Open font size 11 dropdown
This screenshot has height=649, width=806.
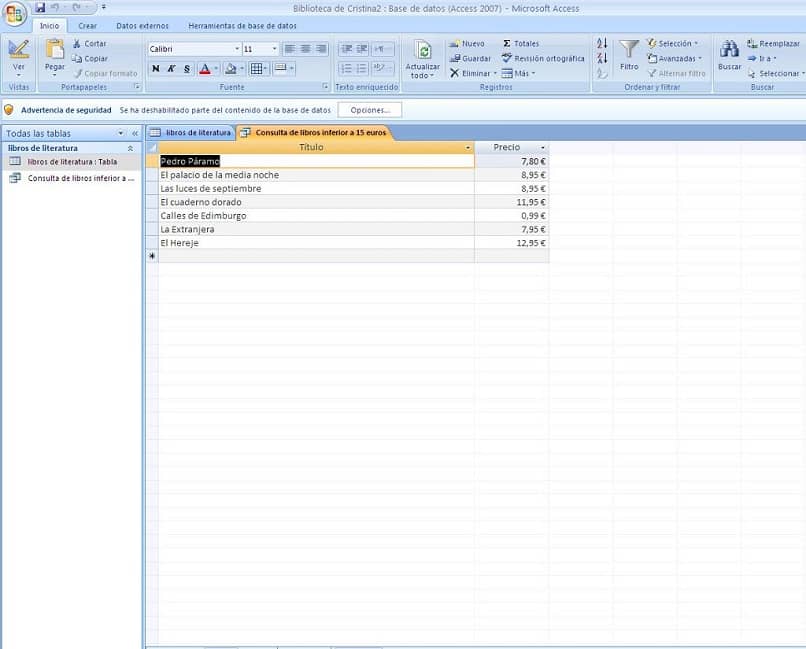[274, 49]
